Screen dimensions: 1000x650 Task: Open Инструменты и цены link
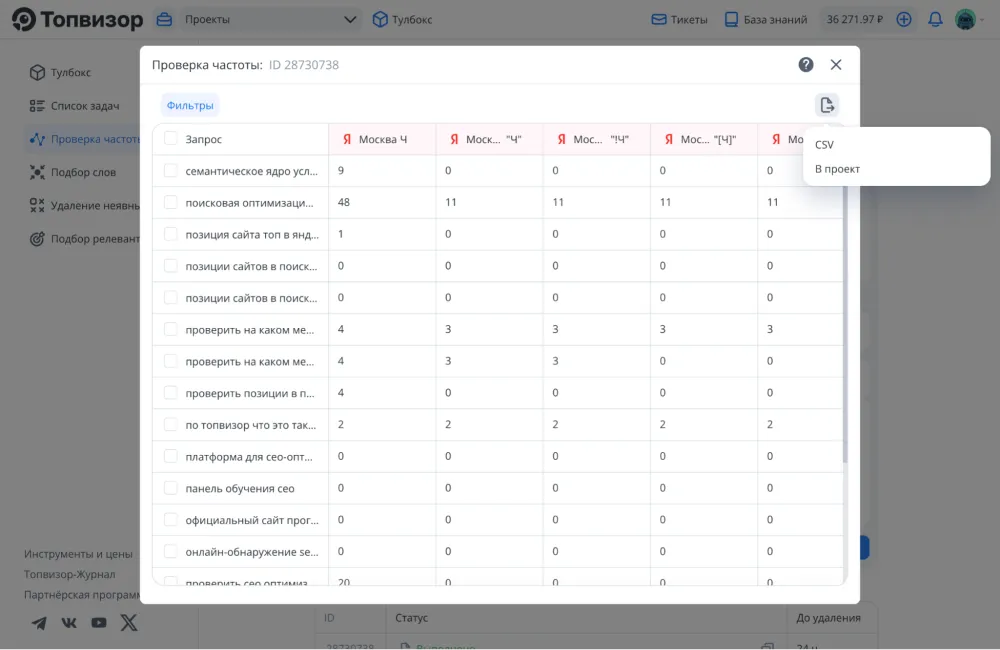78,554
